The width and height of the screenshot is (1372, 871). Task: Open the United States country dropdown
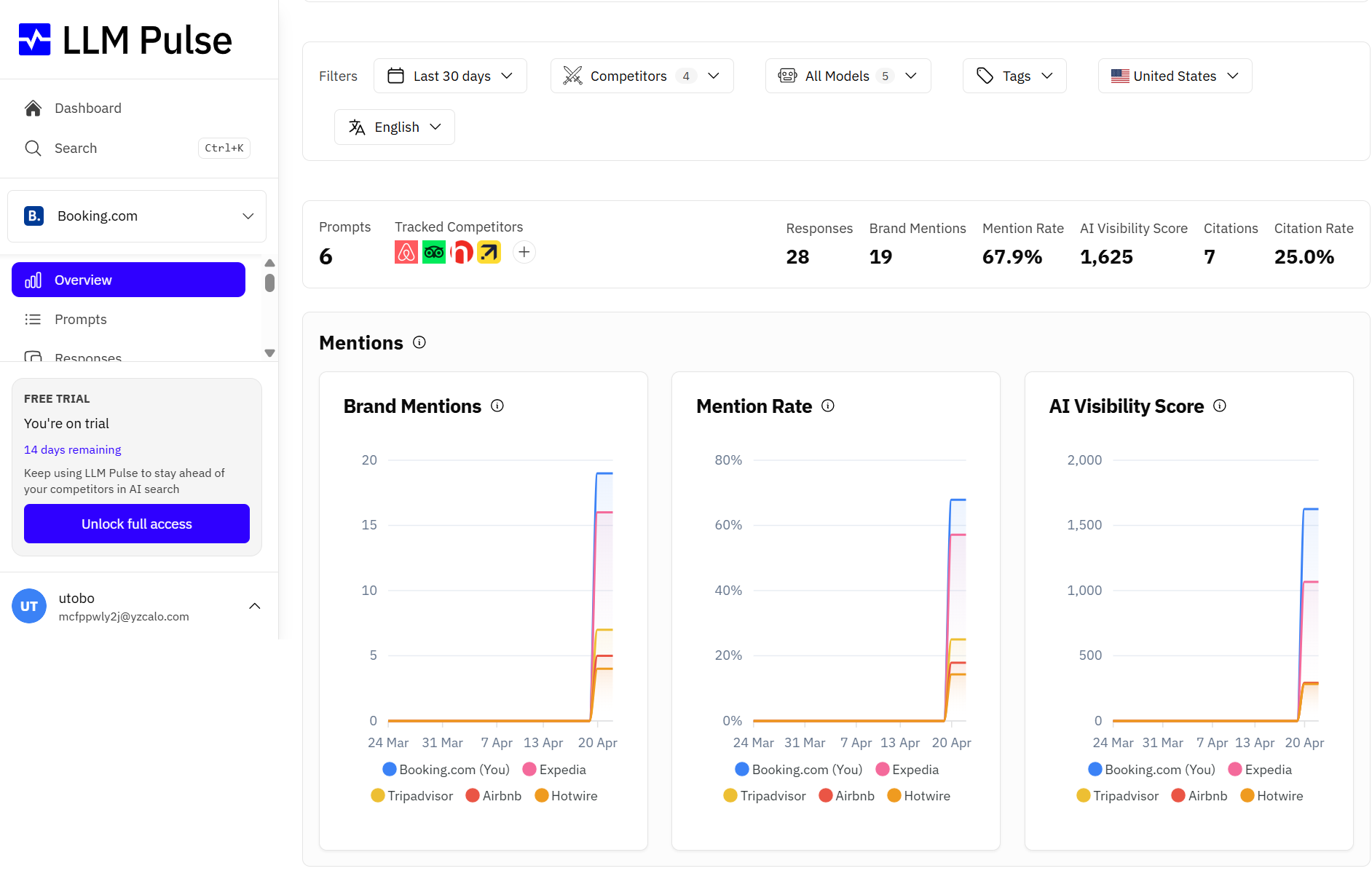[x=1175, y=76]
